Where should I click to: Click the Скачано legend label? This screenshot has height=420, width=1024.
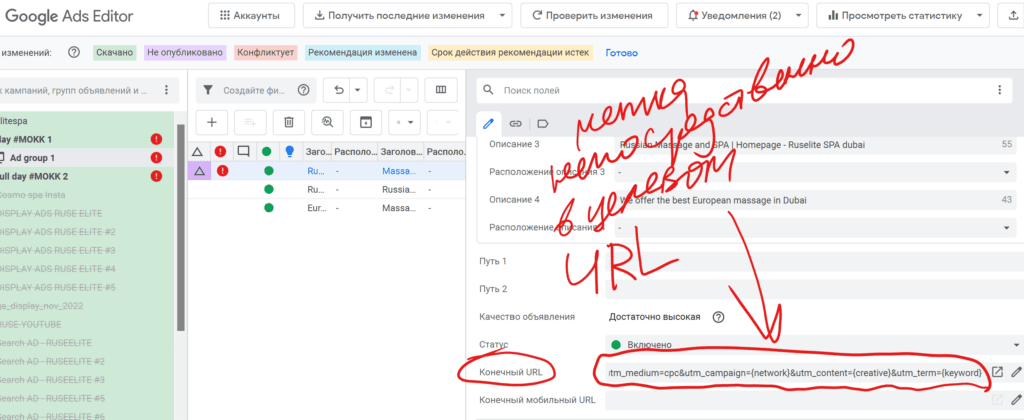(114, 53)
